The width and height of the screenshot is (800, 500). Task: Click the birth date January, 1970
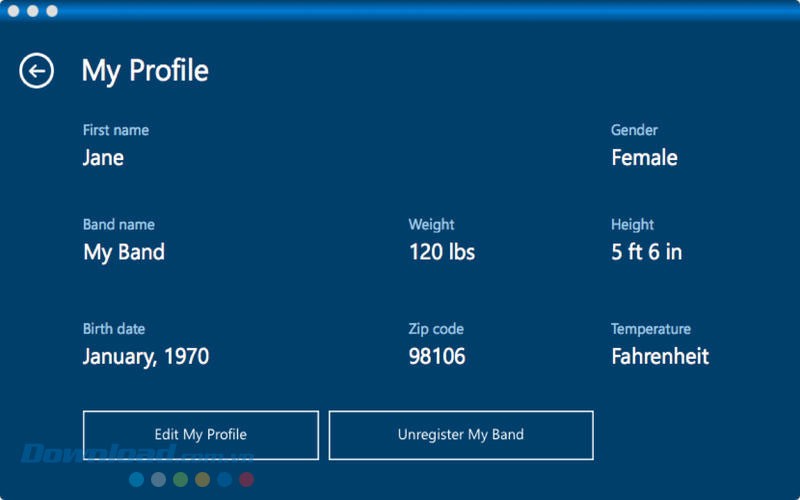(146, 357)
